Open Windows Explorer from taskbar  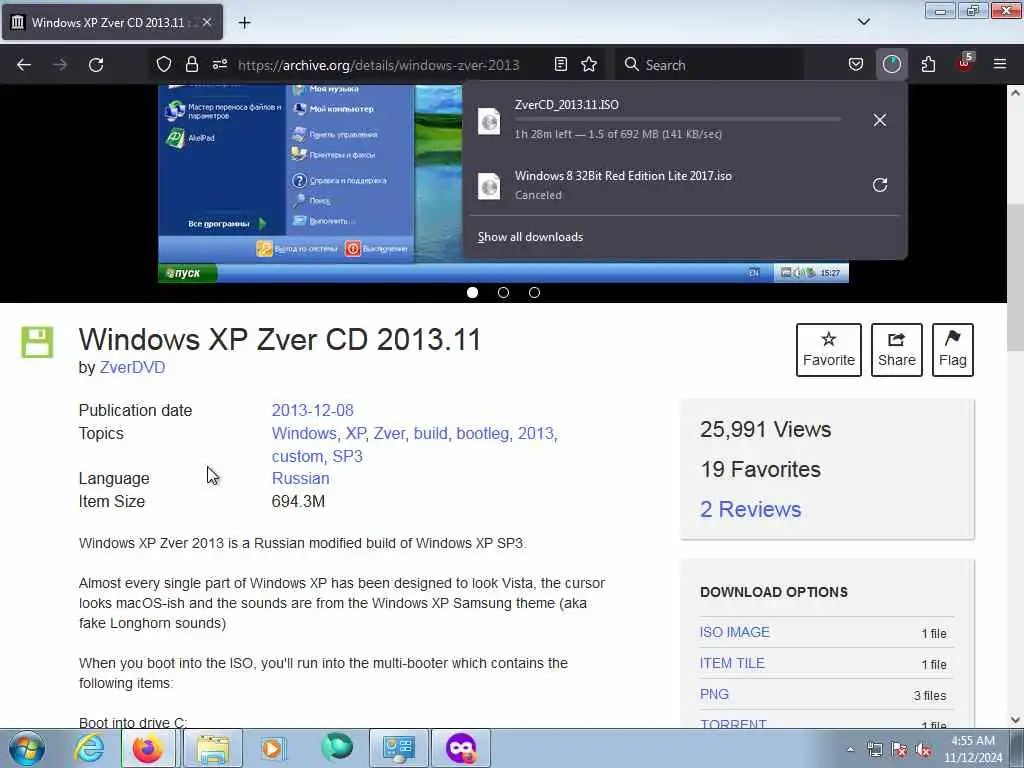(x=213, y=748)
